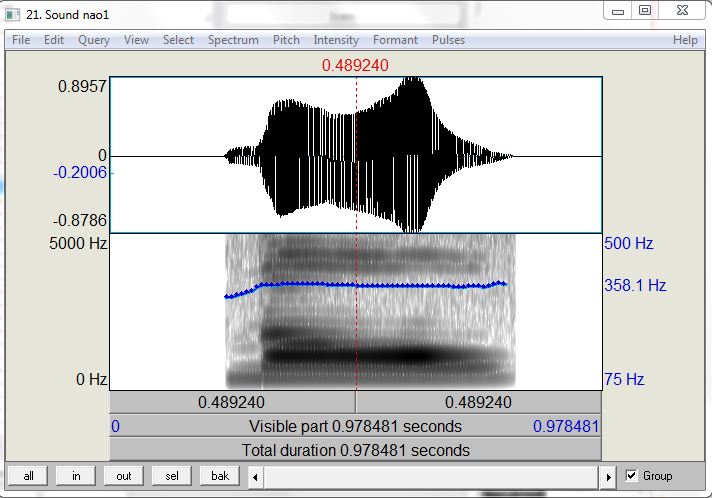Click the window title '21. Sound nao1'
This screenshot has width=712, height=498.
[68, 15]
